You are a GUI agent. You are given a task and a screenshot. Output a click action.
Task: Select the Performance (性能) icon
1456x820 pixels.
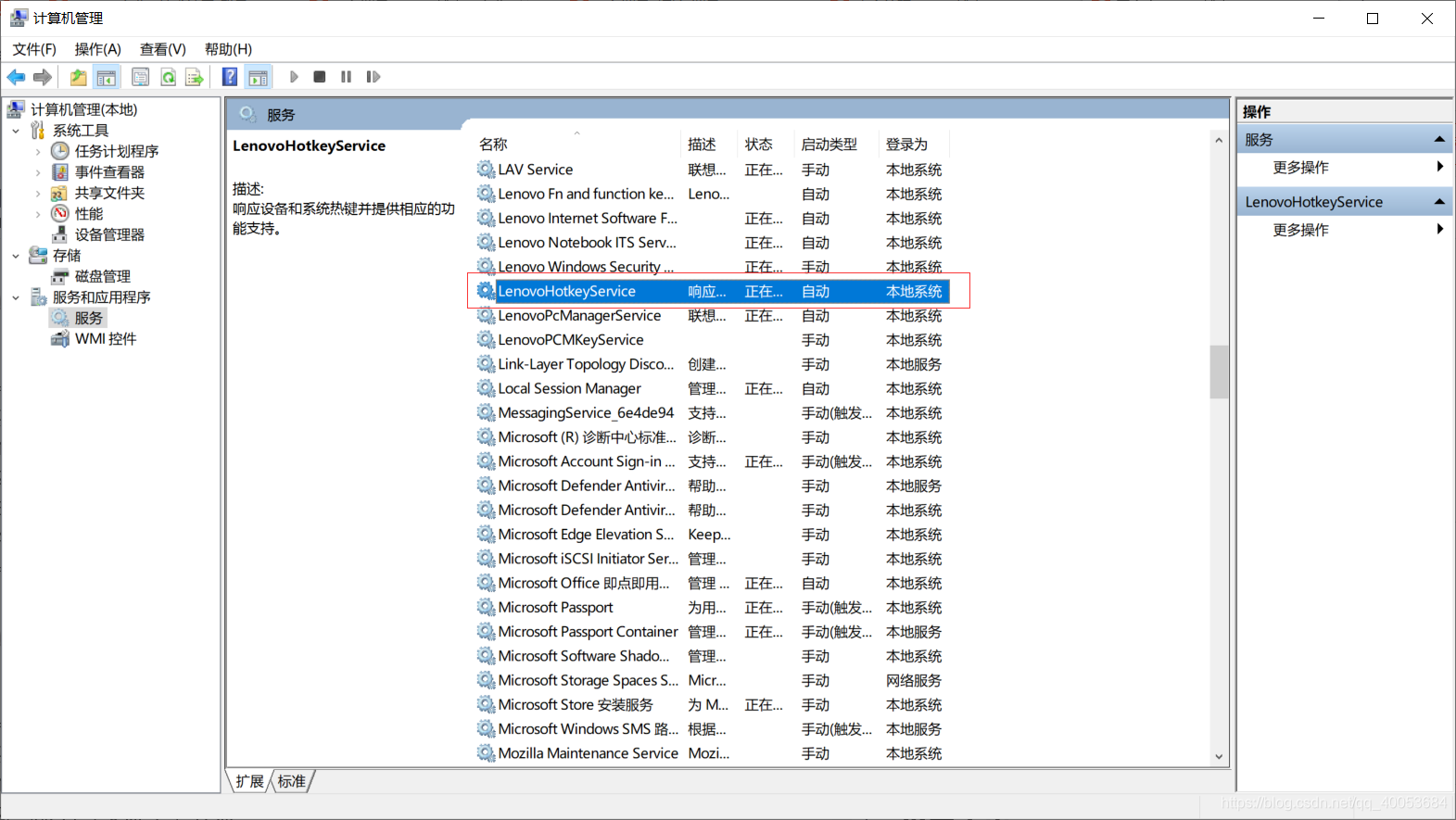(x=60, y=214)
